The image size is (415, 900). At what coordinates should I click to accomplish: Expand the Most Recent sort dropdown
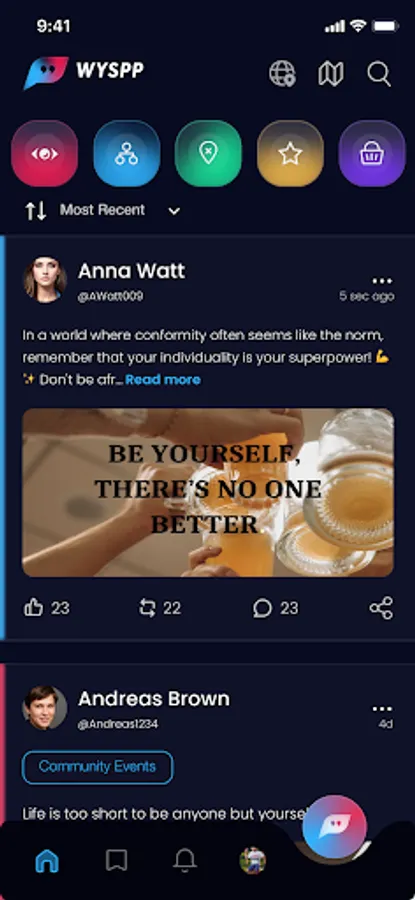119,211
